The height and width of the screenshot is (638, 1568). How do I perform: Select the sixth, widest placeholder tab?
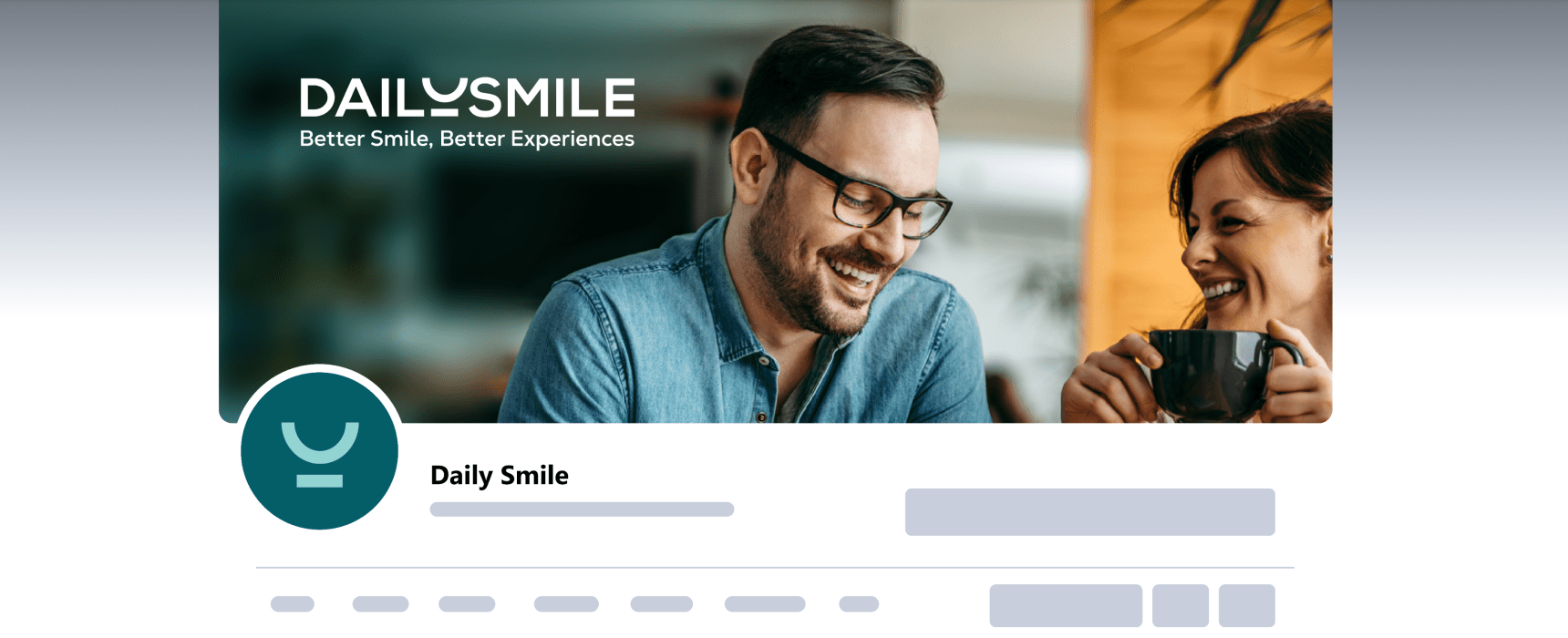tap(765, 603)
